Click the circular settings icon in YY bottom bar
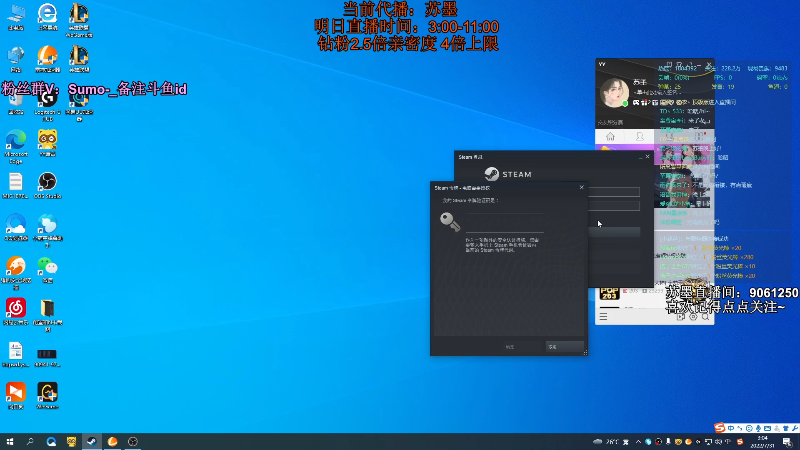The height and width of the screenshot is (450, 800). pyautogui.click(x=693, y=317)
